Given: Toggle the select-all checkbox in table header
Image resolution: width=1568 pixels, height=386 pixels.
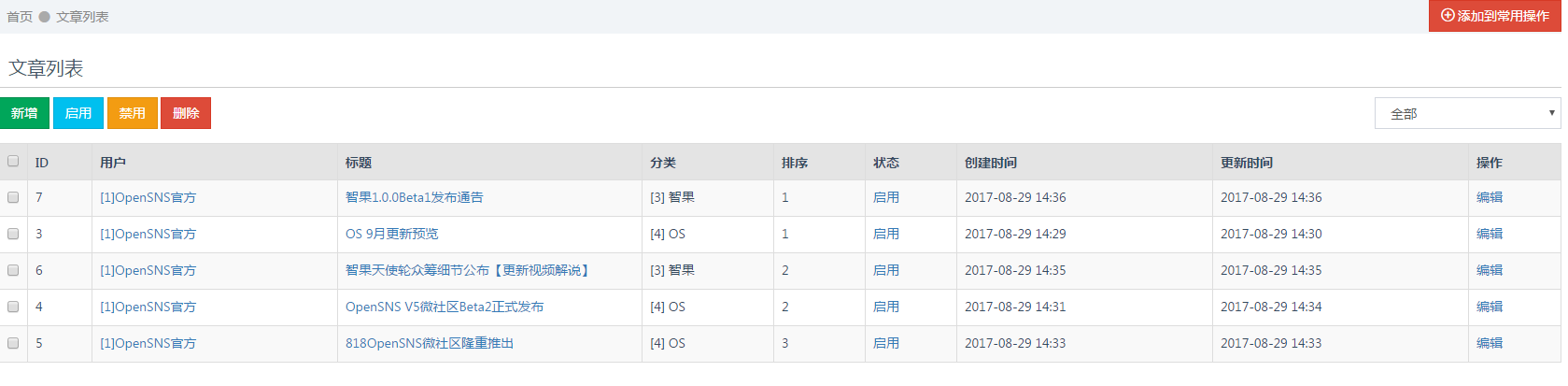Looking at the screenshot, I should [x=13, y=161].
